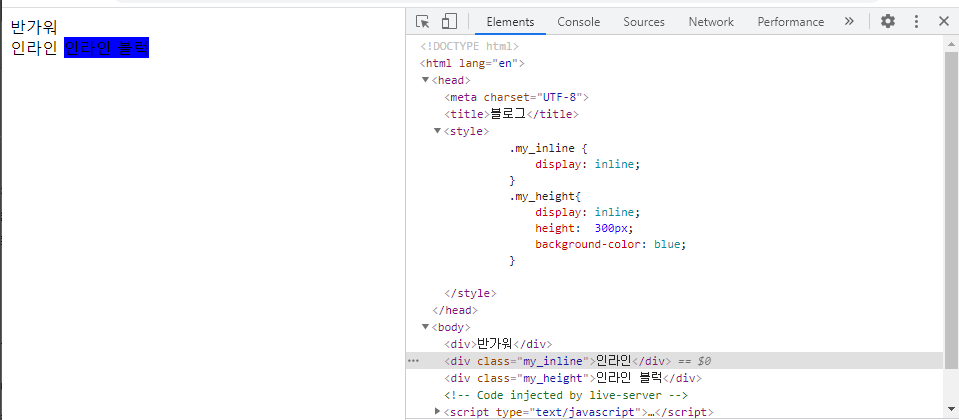
Task: Close the DevTools panel
Action: pos(944,21)
